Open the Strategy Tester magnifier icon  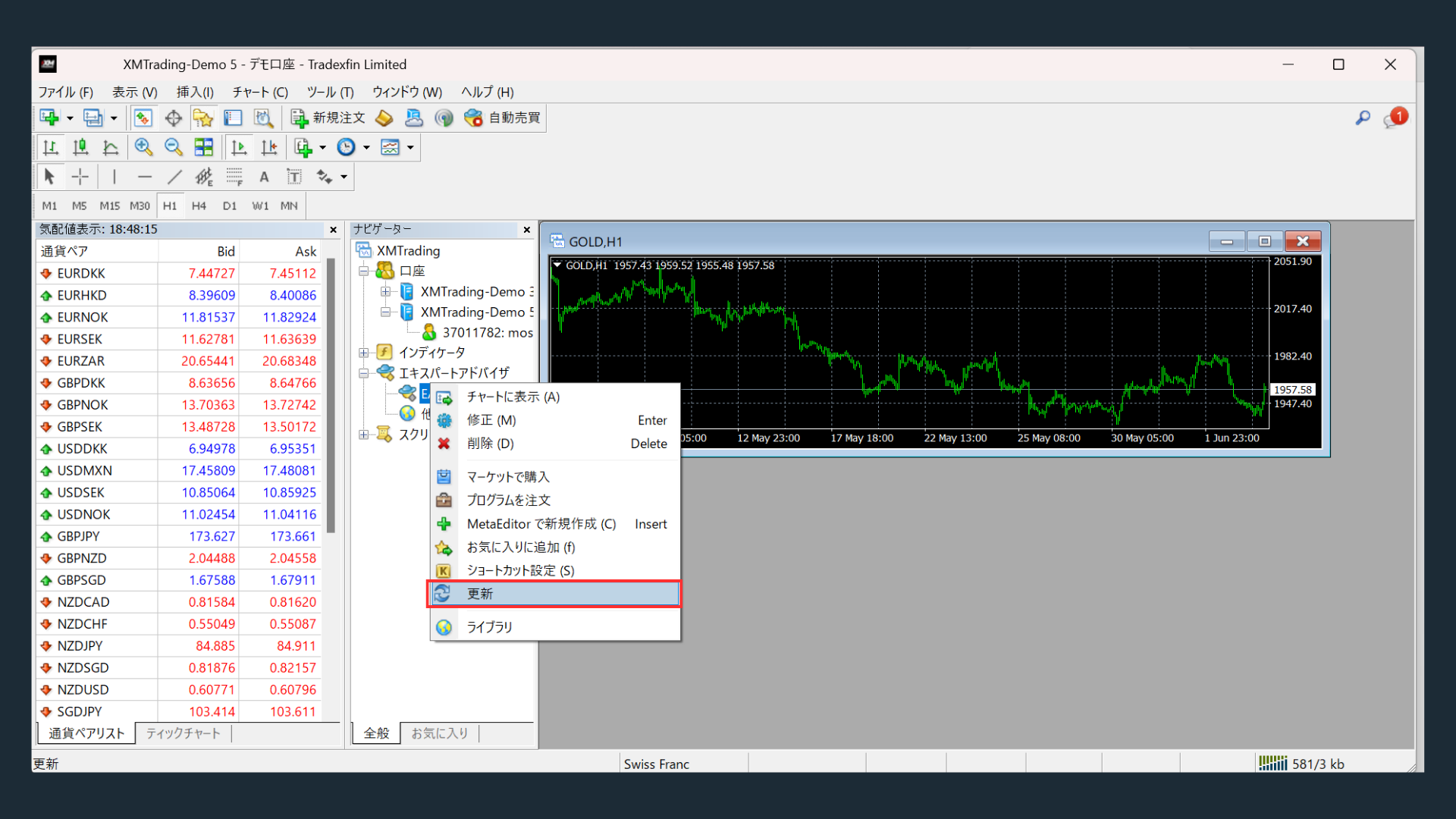click(263, 118)
